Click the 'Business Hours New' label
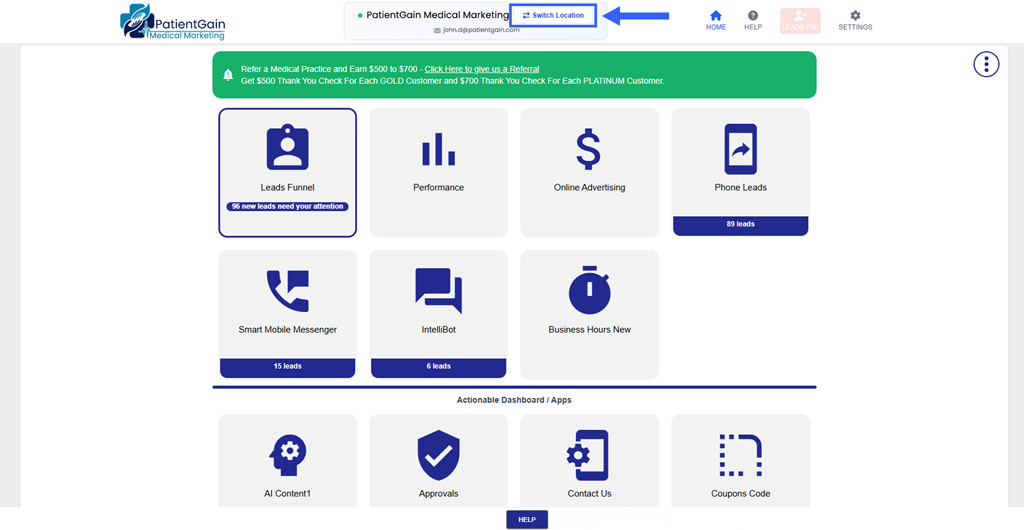This screenshot has width=1024, height=530. (x=589, y=330)
